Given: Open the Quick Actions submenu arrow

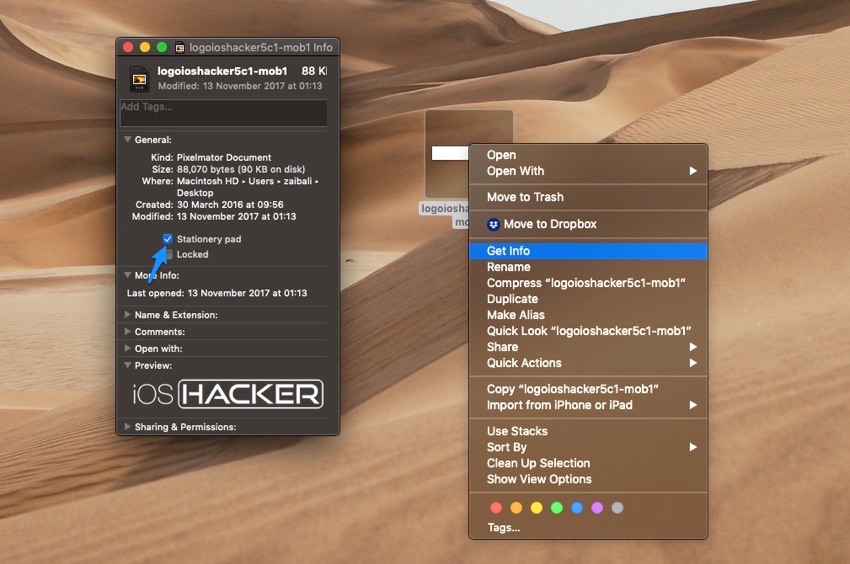Looking at the screenshot, I should coord(693,363).
